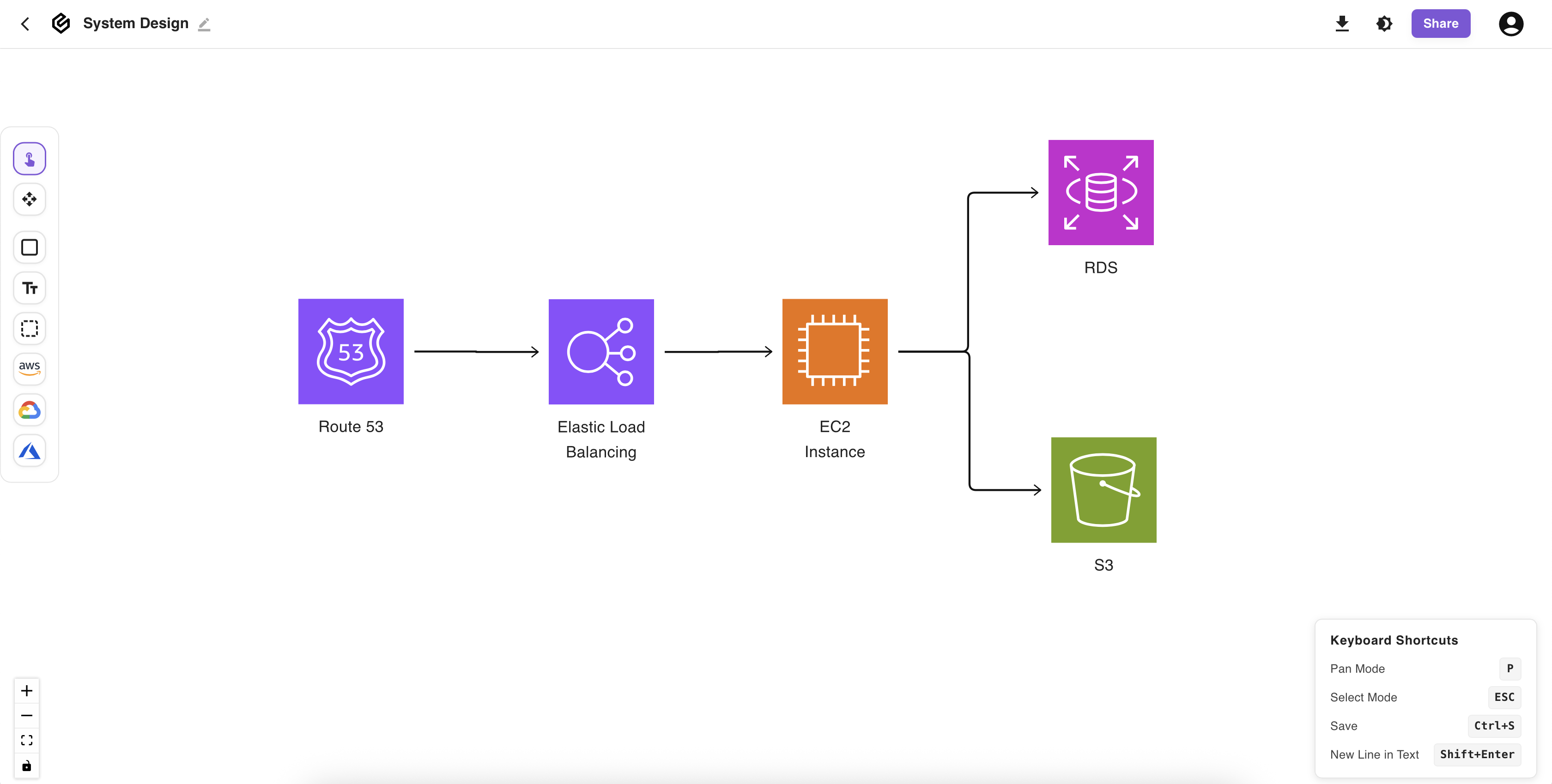Open the Google Cloud icon library
The width and height of the screenshot is (1552, 784).
30,410
